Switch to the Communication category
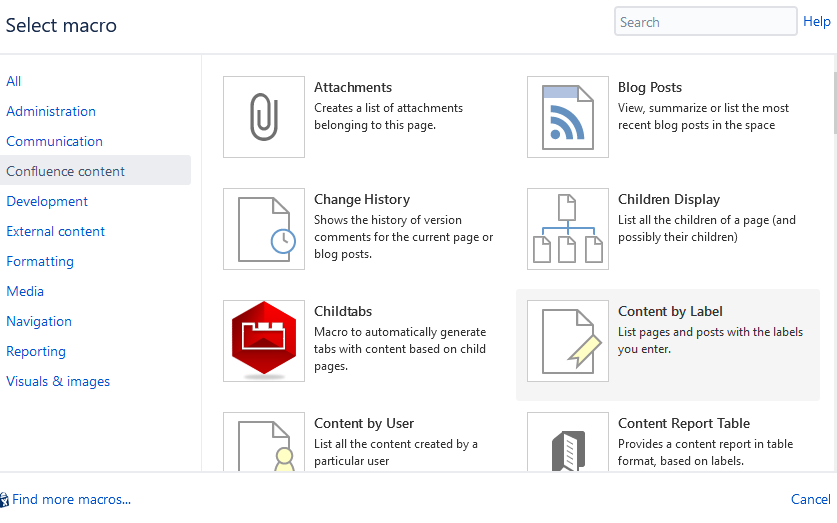The height and width of the screenshot is (523, 837). pyautogui.click(x=54, y=141)
